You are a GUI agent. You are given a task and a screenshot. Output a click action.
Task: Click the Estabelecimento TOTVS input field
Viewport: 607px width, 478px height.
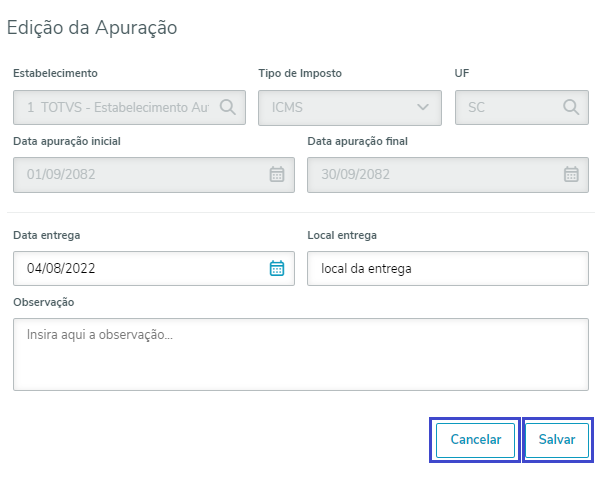tap(115, 107)
